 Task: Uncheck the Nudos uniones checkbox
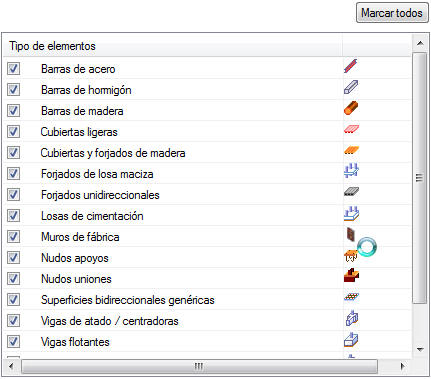point(13,279)
